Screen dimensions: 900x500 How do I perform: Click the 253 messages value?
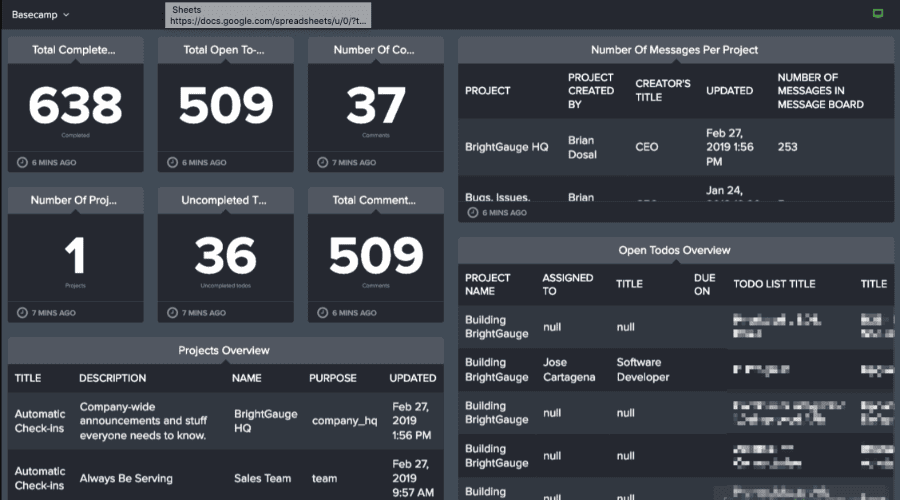788,147
